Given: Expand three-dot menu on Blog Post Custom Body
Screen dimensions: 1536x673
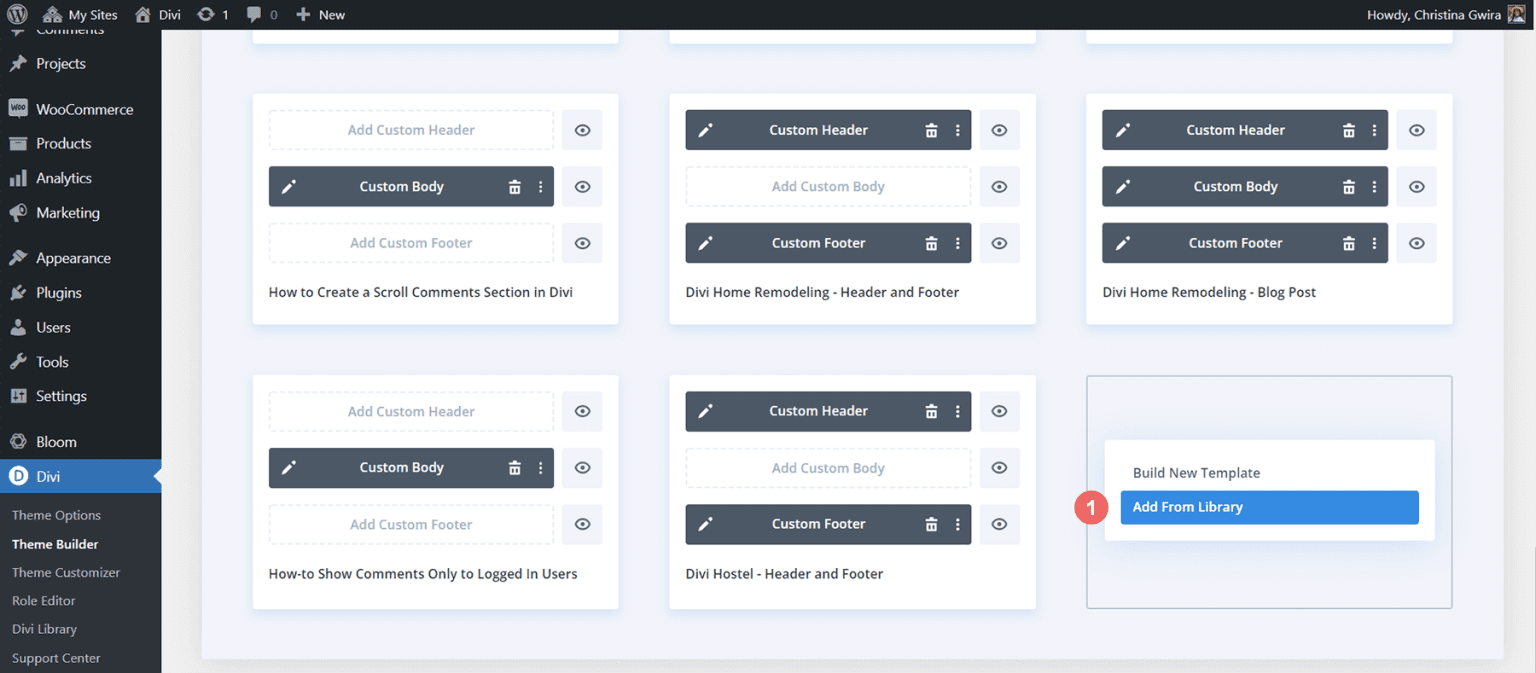Looking at the screenshot, I should 1373,186.
